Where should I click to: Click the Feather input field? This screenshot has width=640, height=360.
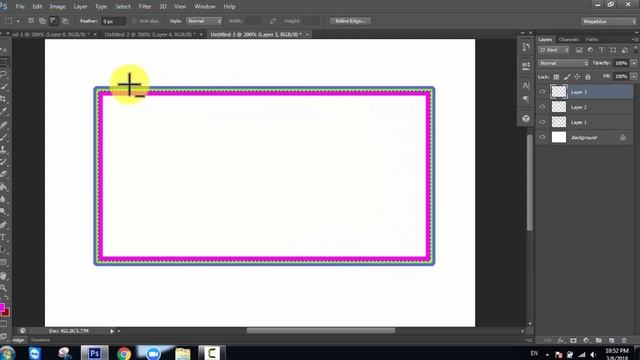pyautogui.click(x=113, y=21)
